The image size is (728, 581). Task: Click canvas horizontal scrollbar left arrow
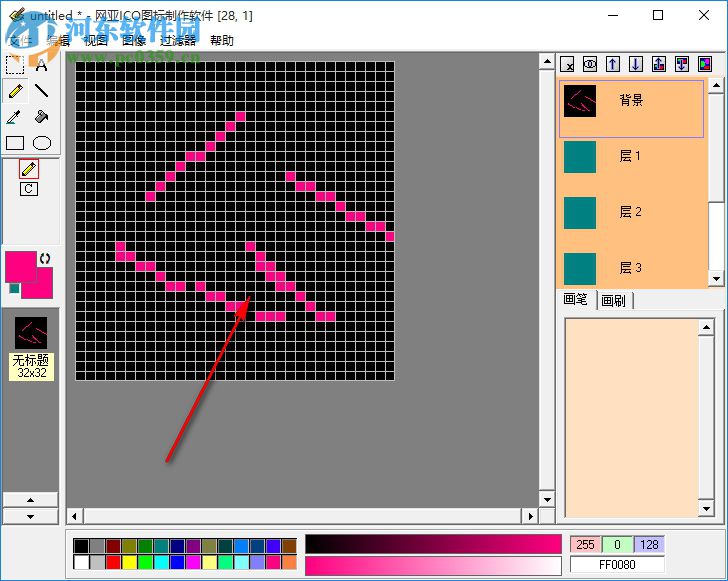tap(74, 516)
